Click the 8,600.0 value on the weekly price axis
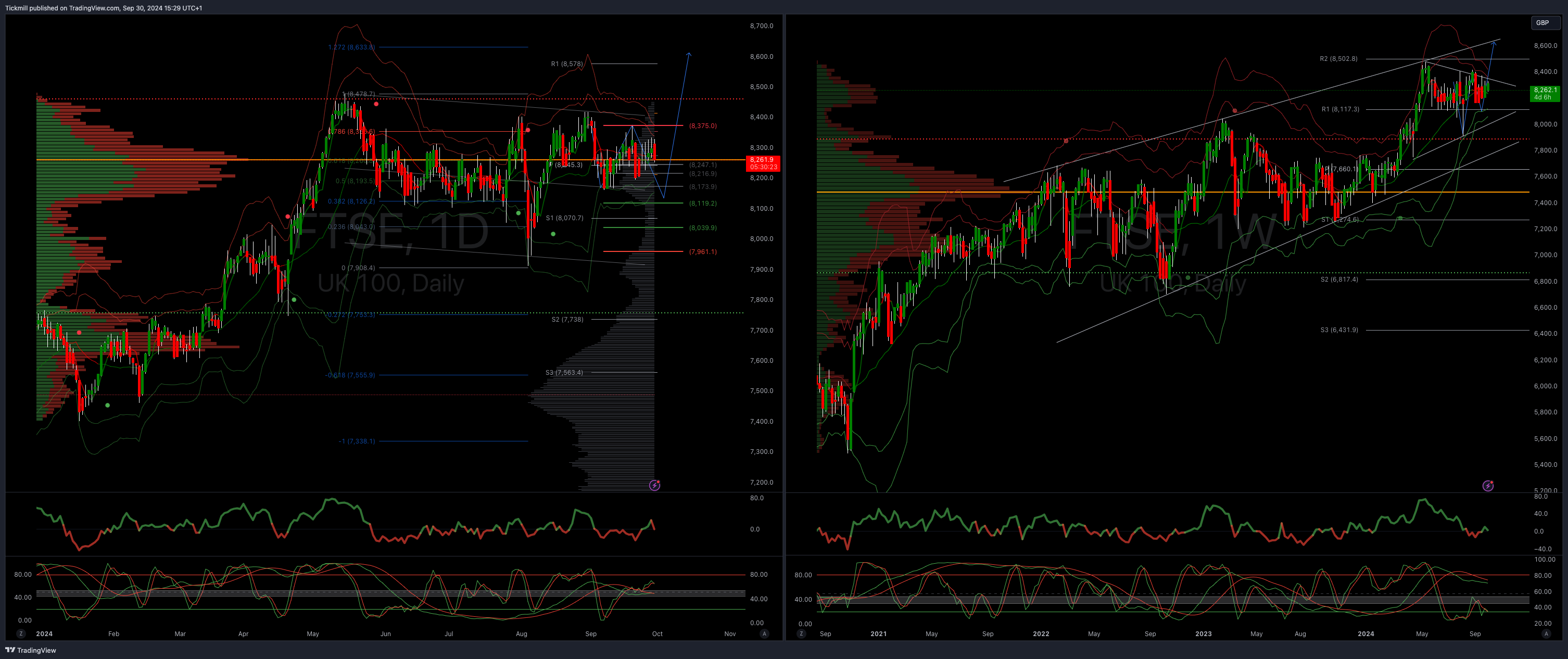This screenshot has width=1568, height=659. click(x=1546, y=46)
